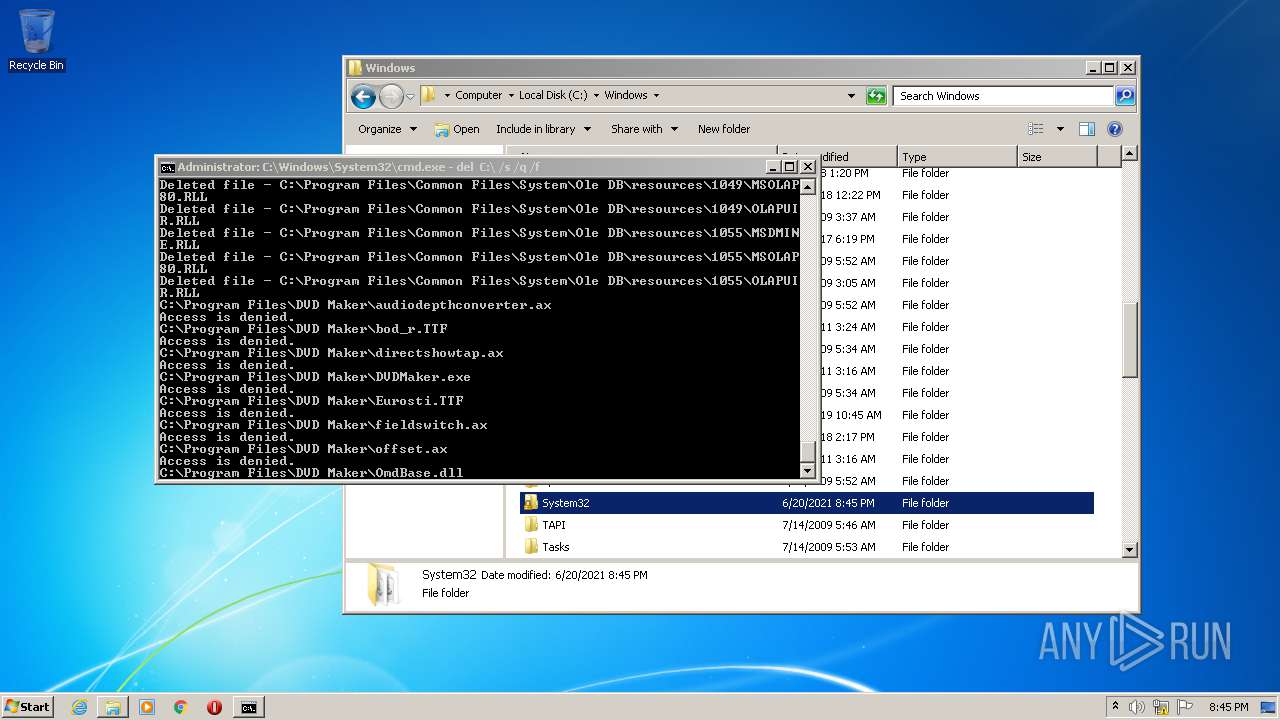Sort by Size column header
Image resolution: width=1280 pixels, height=720 pixels.
[1057, 157]
